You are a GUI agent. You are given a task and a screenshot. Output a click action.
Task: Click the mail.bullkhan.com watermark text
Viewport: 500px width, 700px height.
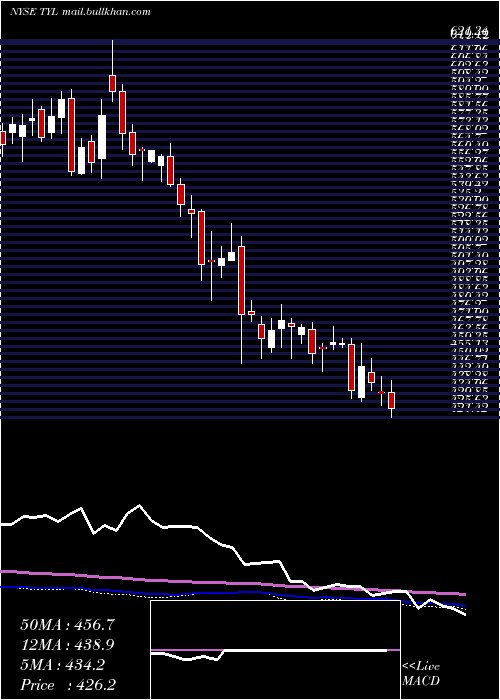[x=105, y=12]
